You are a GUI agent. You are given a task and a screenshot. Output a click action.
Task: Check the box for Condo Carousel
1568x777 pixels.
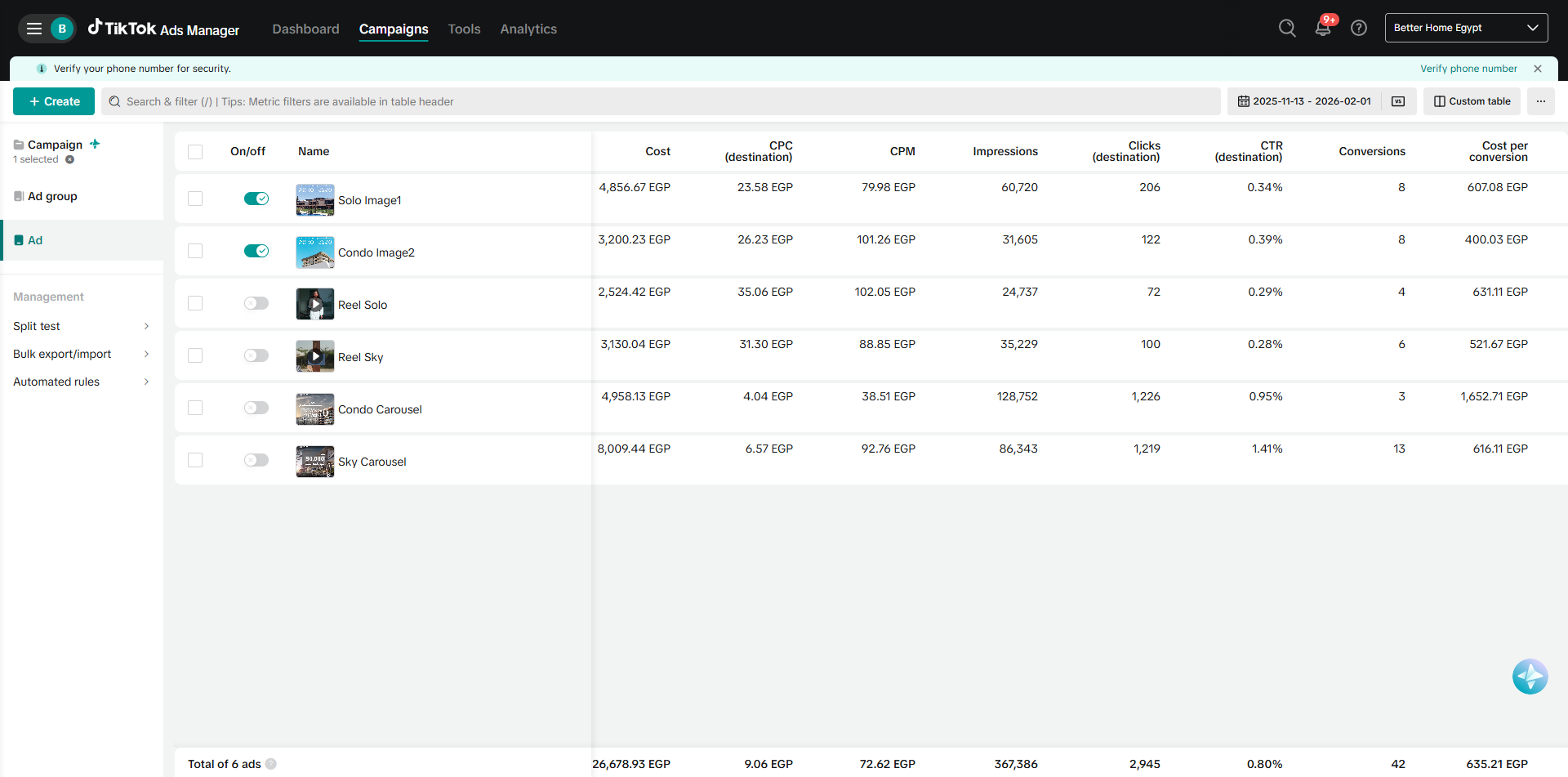pyautogui.click(x=195, y=408)
